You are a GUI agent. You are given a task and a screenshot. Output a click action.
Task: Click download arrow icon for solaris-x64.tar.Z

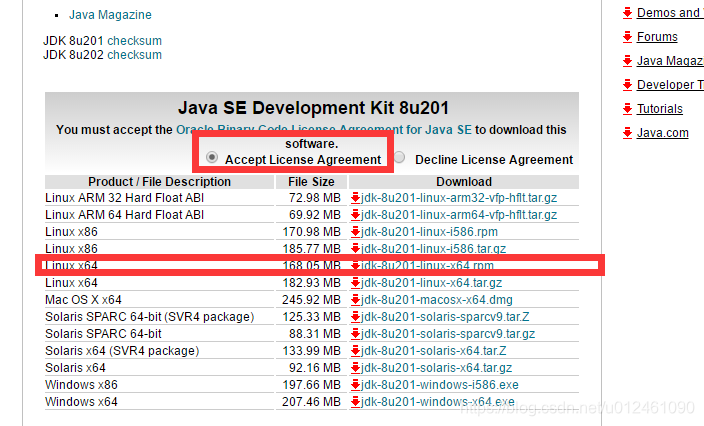(355, 351)
